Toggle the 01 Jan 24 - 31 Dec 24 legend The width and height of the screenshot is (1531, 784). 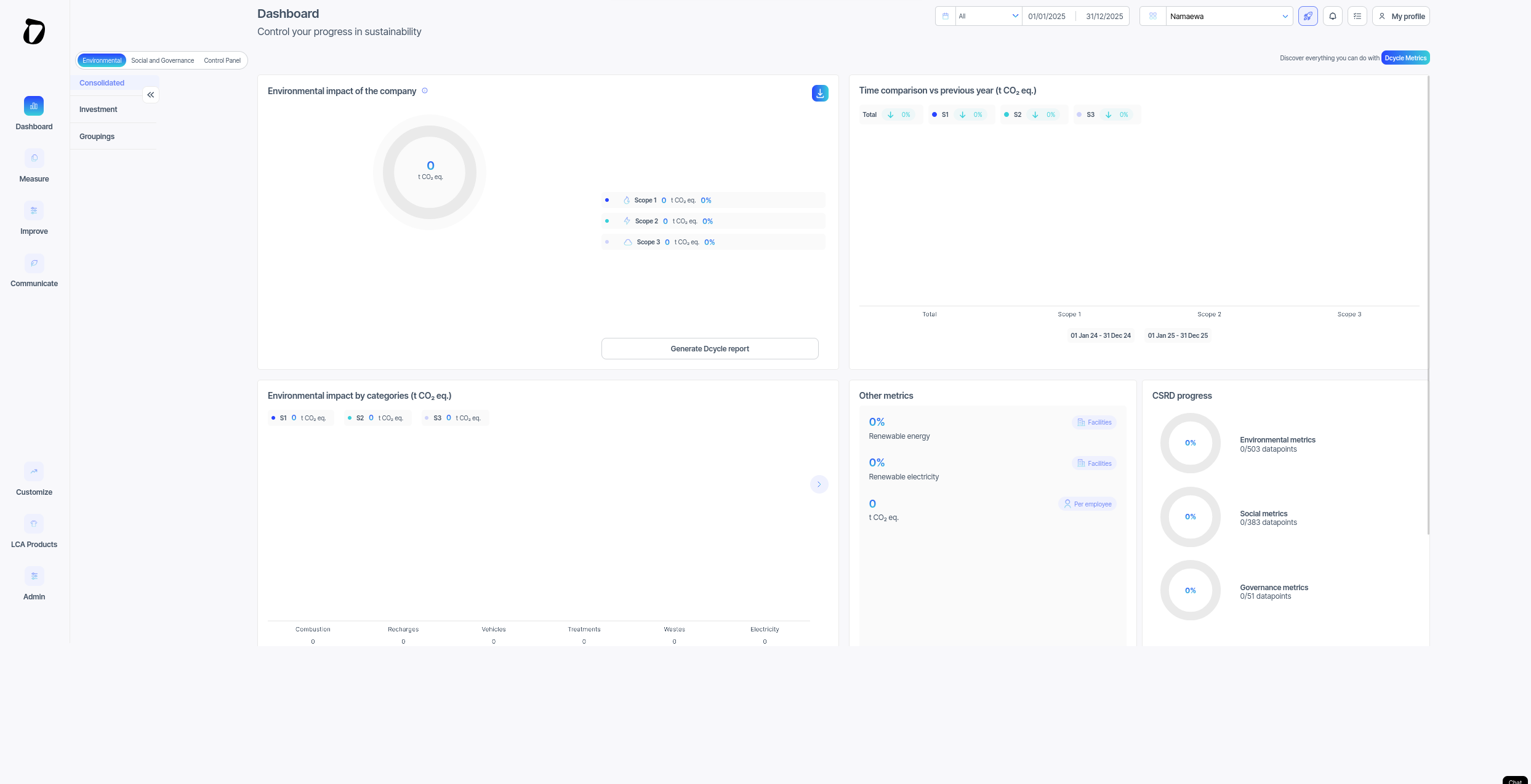pos(1101,335)
